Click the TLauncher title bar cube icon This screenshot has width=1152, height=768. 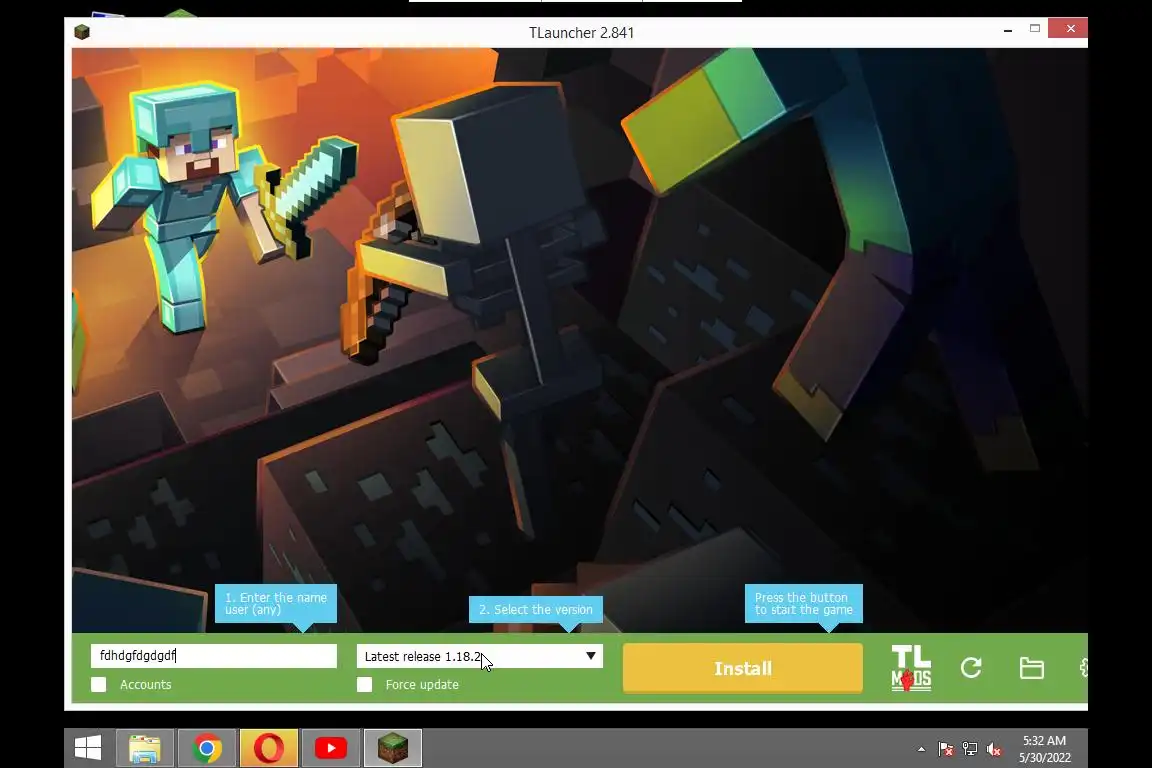click(82, 32)
